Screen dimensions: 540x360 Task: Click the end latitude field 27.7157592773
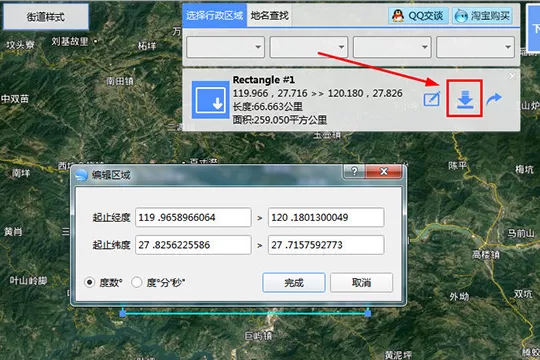tap(326, 245)
